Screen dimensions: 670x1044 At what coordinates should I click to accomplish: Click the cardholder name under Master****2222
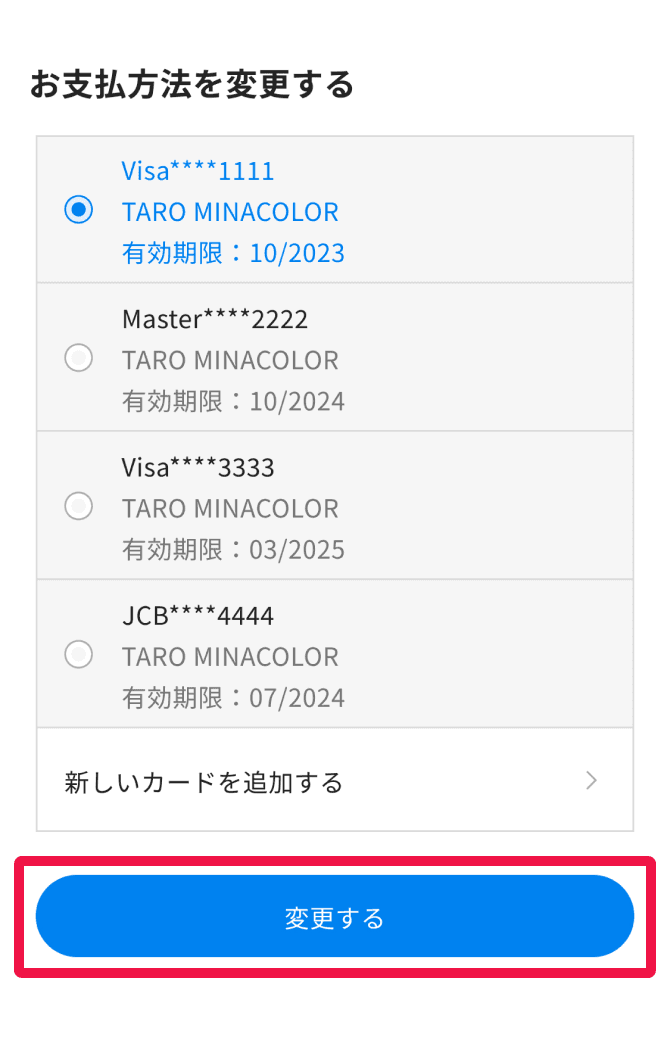point(230,360)
